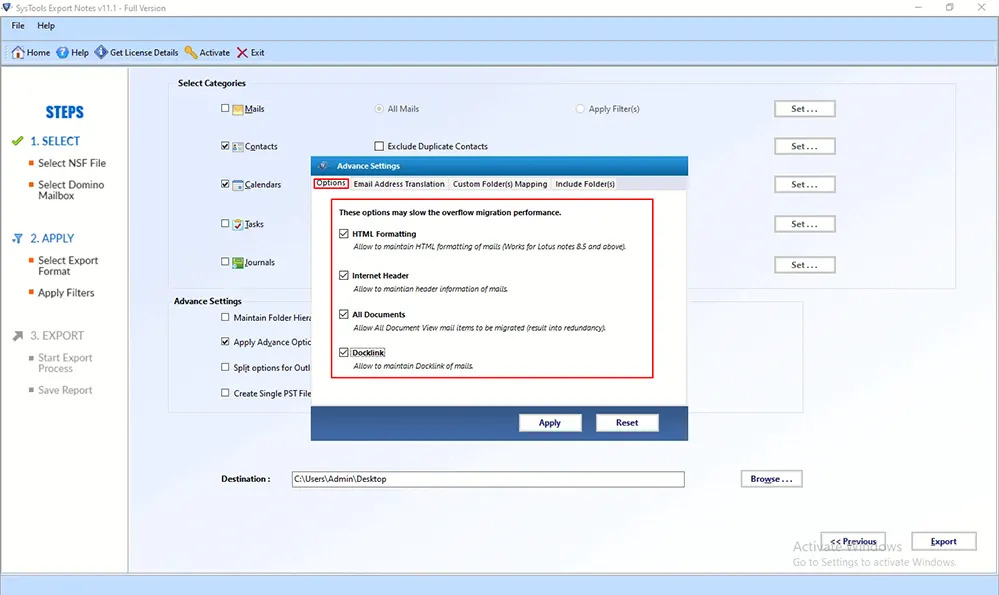Click the Journals category icon
Screen dimensions: 999x595
click(238, 262)
